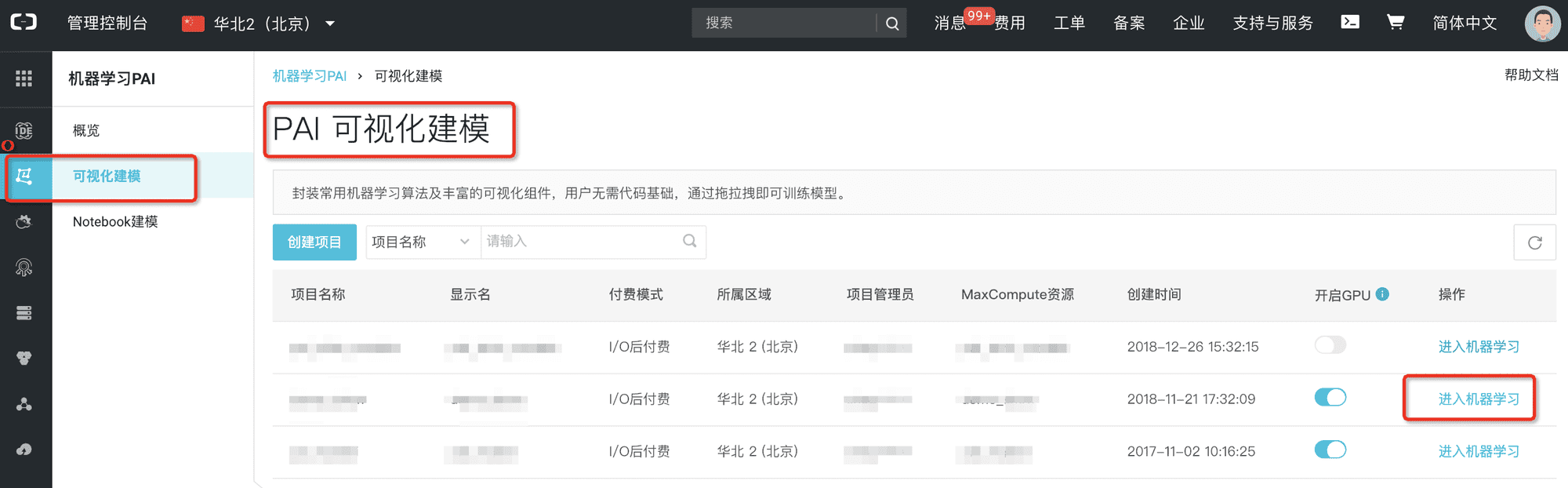Click 进入机器学习 for the 2018-12-26 project
This screenshot has width=1568, height=488.
[x=1479, y=347]
